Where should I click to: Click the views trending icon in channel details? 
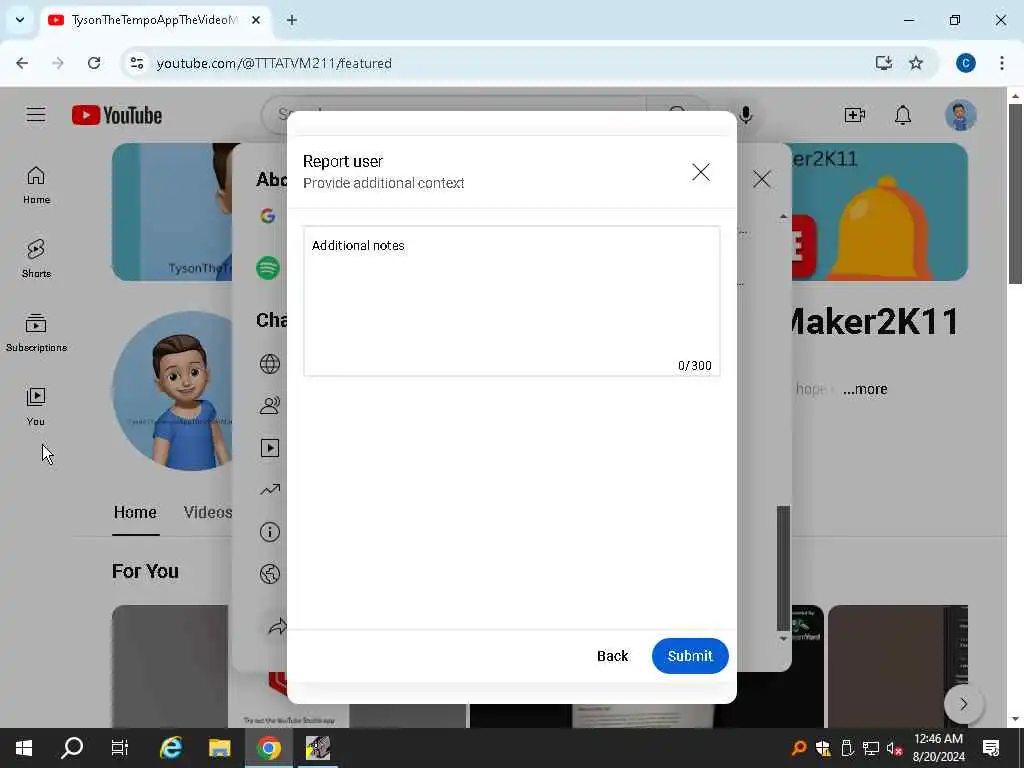(270, 489)
